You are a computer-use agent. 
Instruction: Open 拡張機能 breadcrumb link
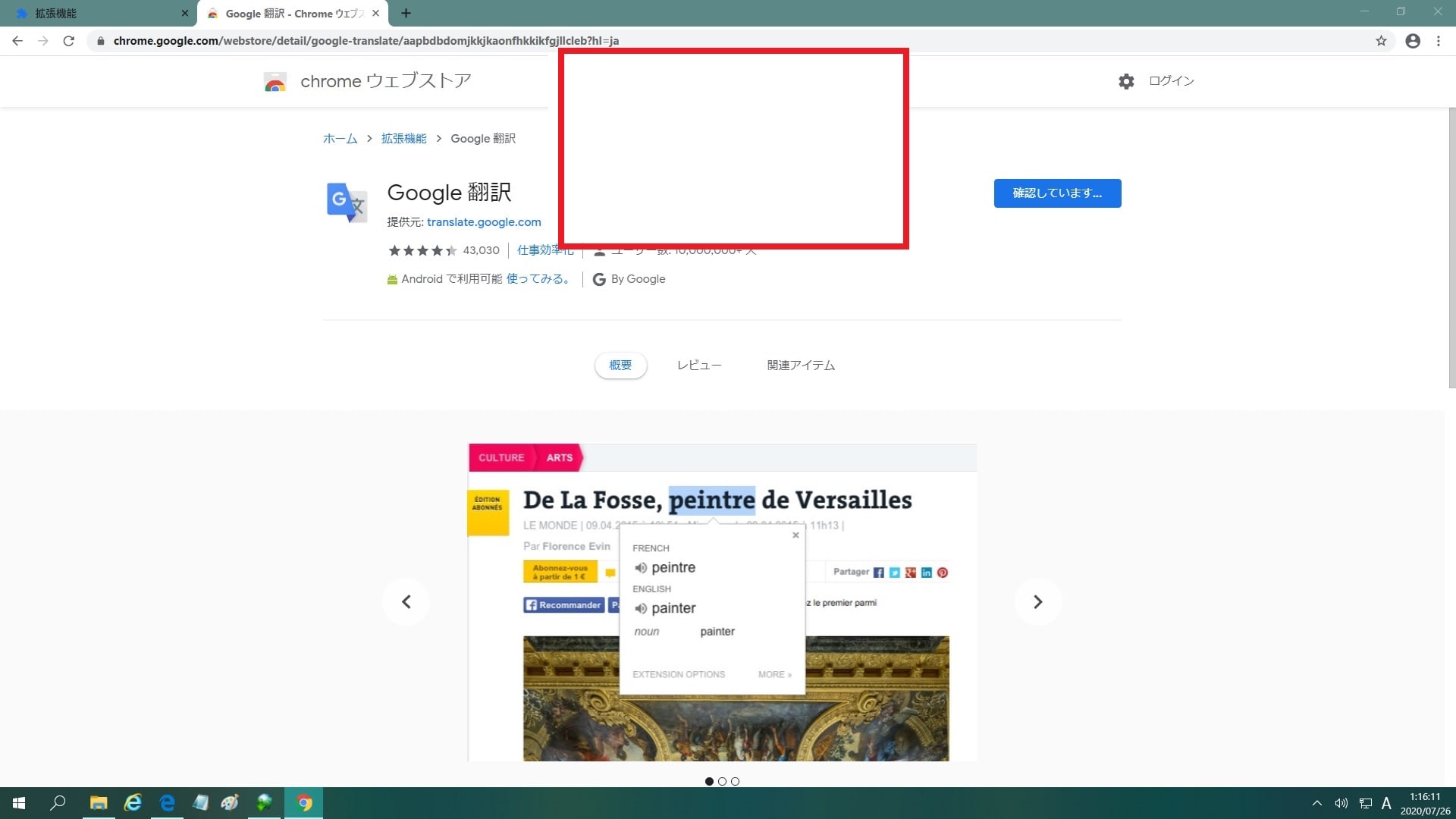(403, 139)
